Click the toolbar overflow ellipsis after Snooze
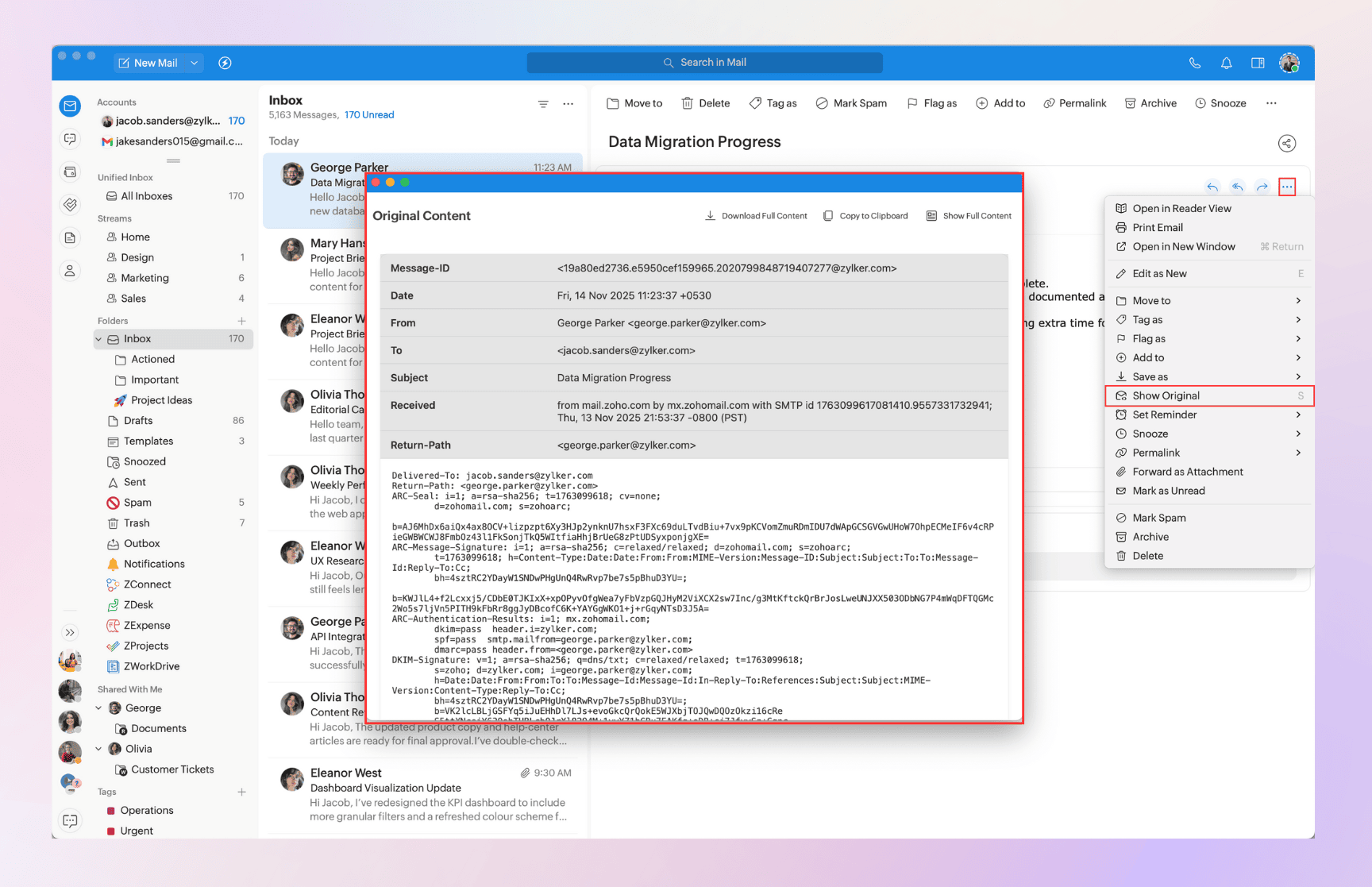This screenshot has width=1372, height=887. point(1271,103)
